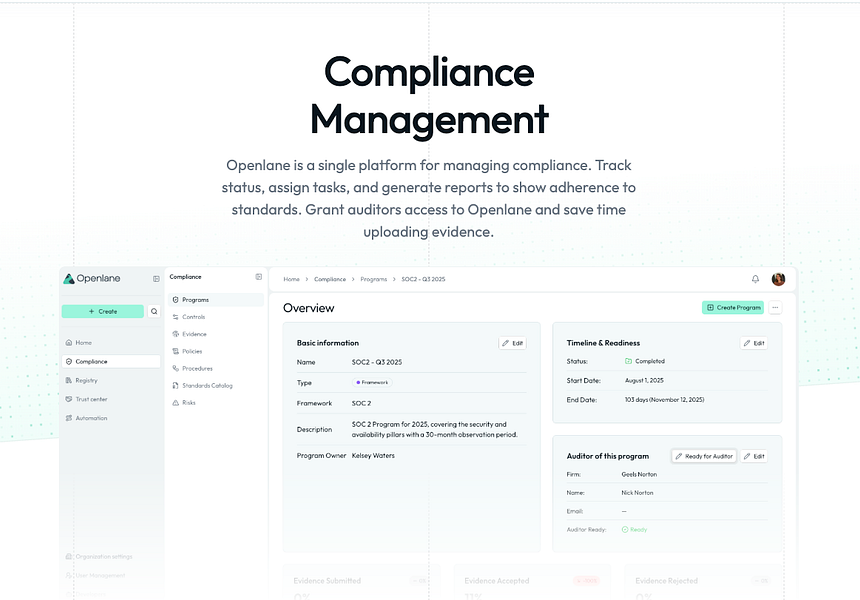Click the Controls sliders icon
The height and width of the screenshot is (600, 860).
coord(176,317)
